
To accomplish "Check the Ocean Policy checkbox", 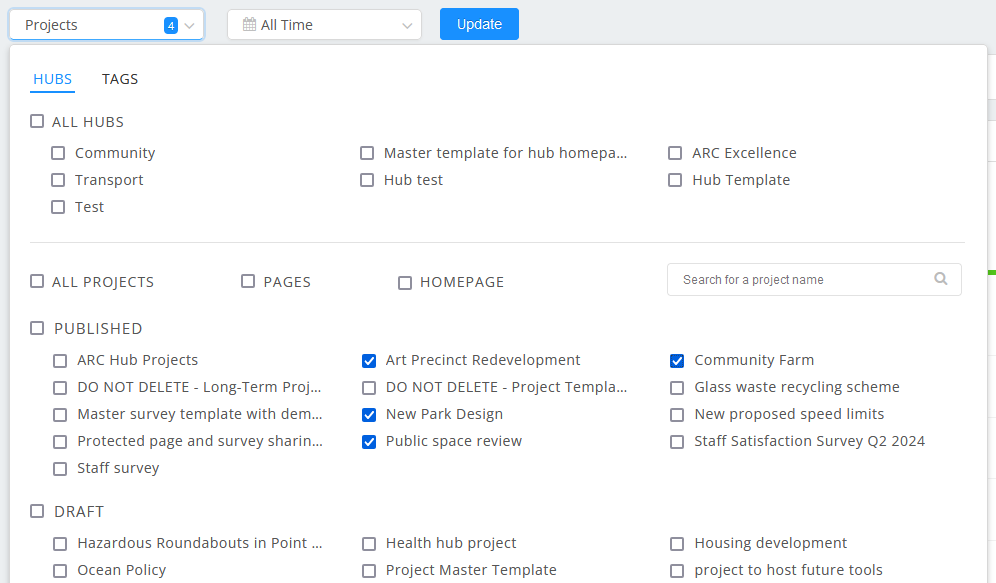I will [60, 571].
